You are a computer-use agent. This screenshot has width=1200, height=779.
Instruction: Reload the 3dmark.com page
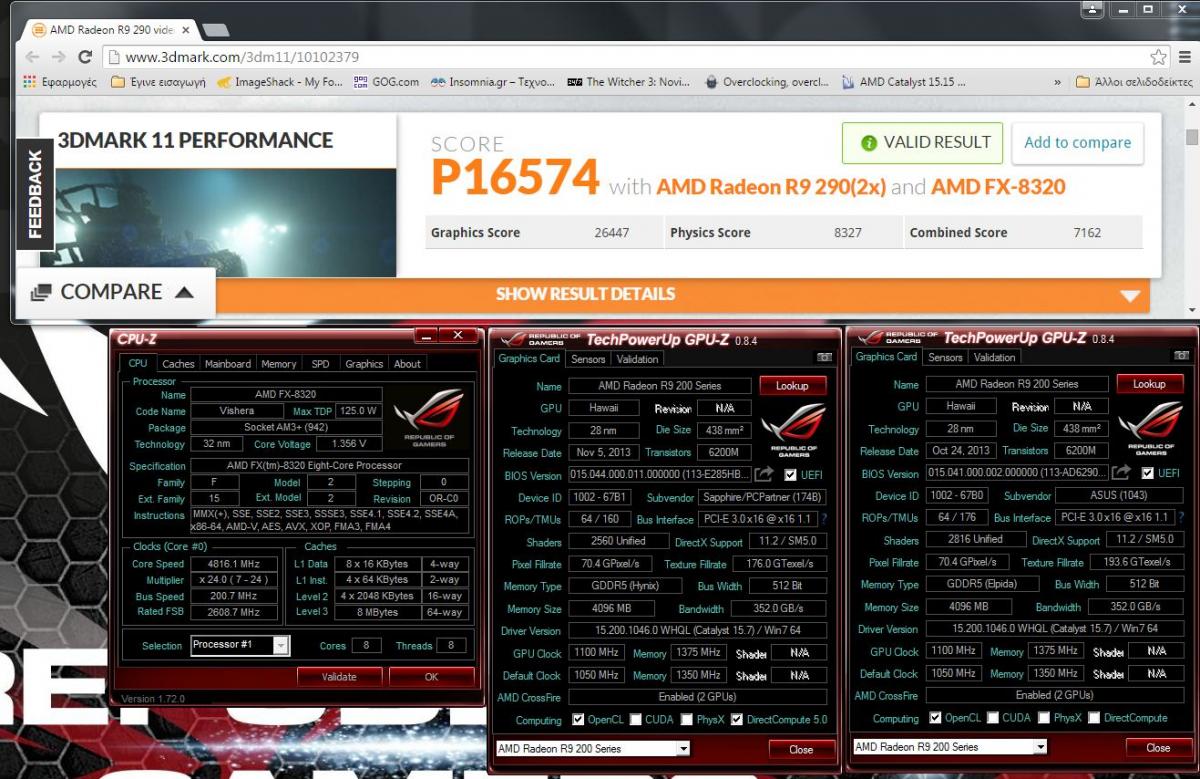point(85,57)
